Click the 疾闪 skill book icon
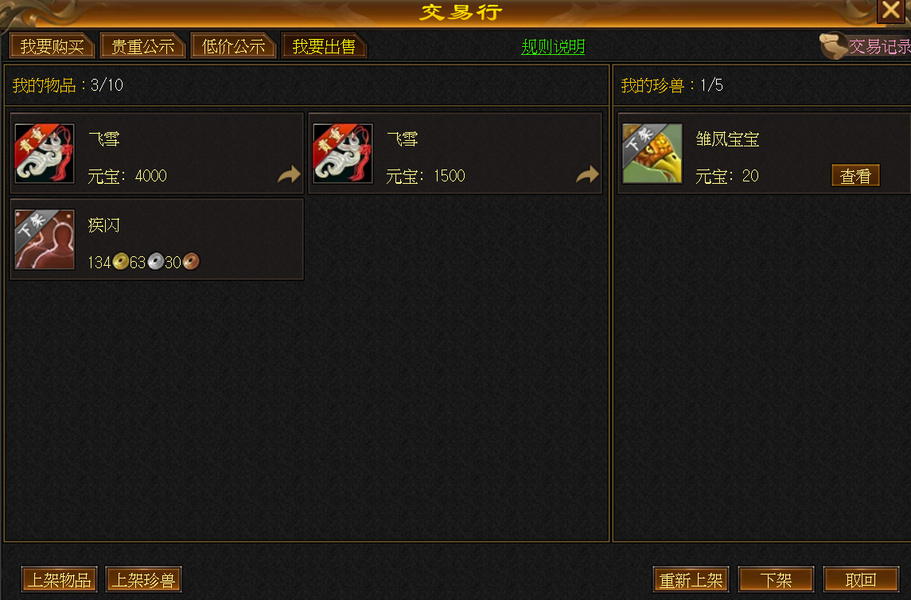The image size is (911, 600). (45, 239)
